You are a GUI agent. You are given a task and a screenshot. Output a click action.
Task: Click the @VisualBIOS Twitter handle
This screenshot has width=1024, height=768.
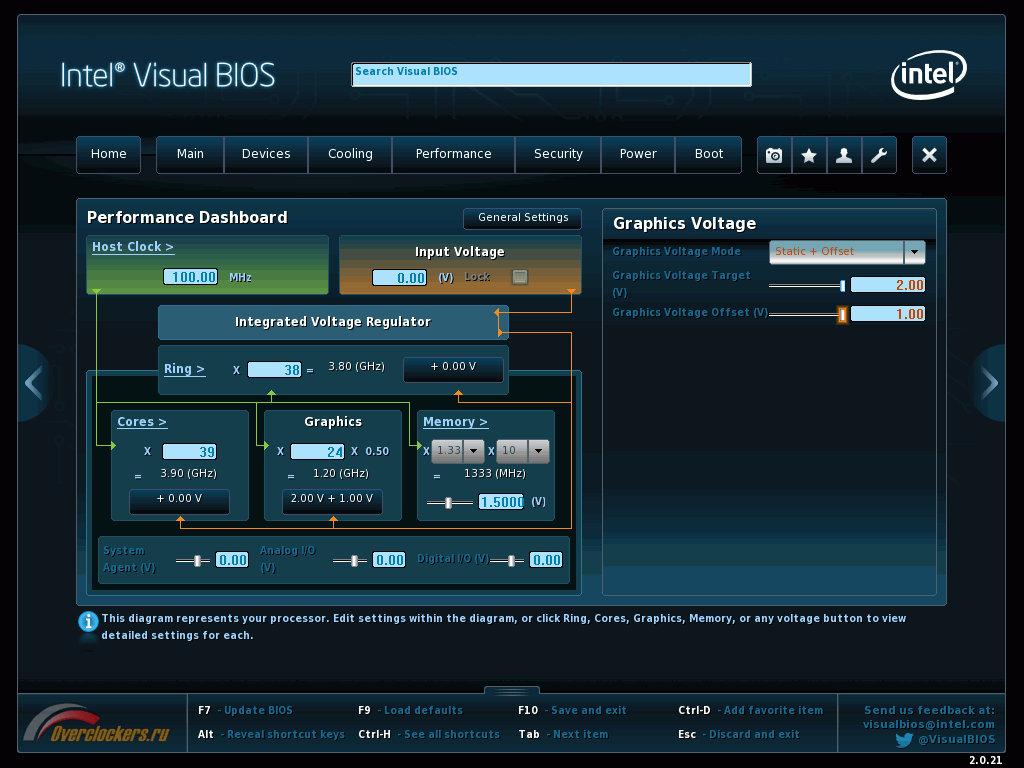pos(957,739)
